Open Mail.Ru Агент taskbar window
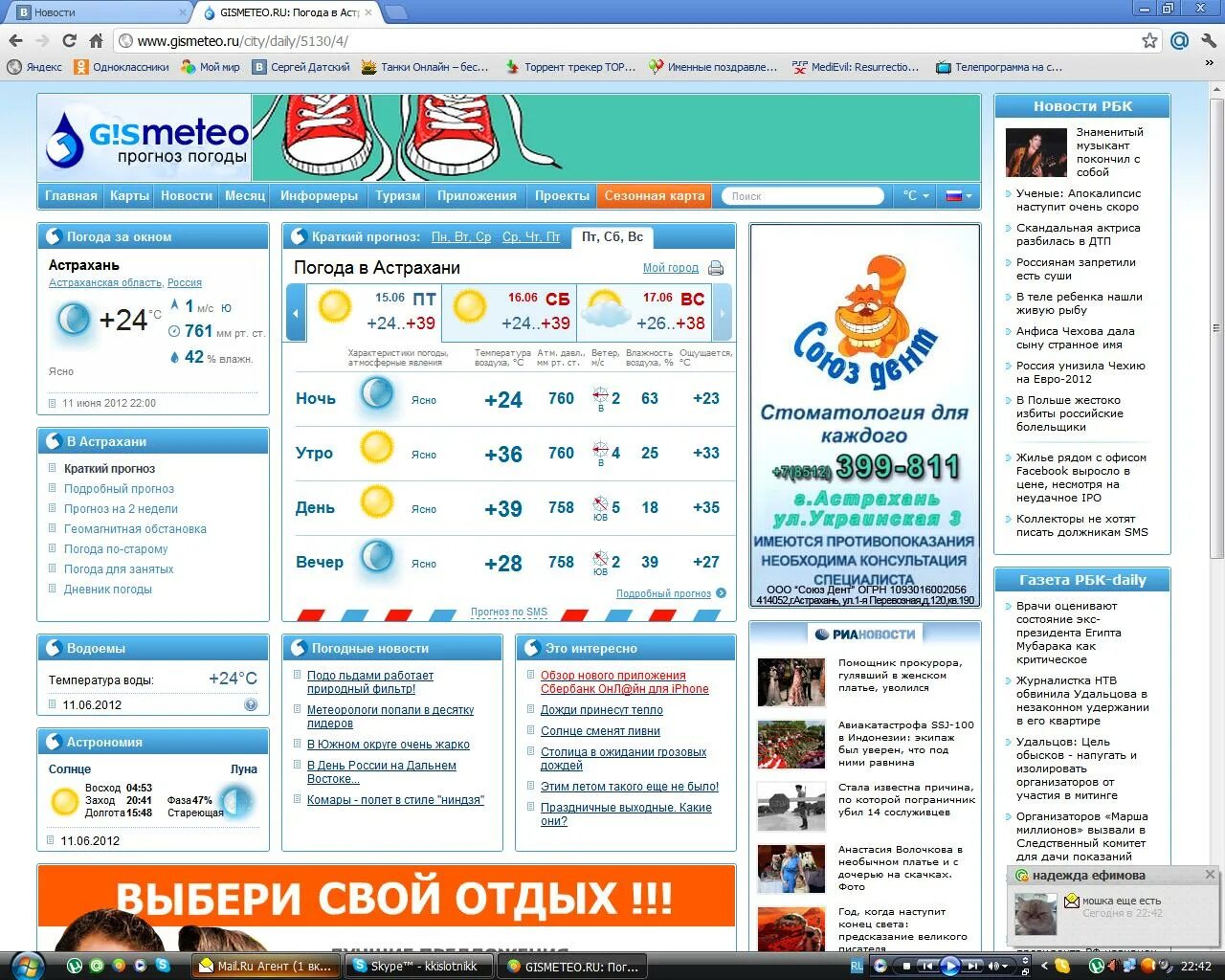This screenshot has height=980, width=1225. tap(266, 966)
